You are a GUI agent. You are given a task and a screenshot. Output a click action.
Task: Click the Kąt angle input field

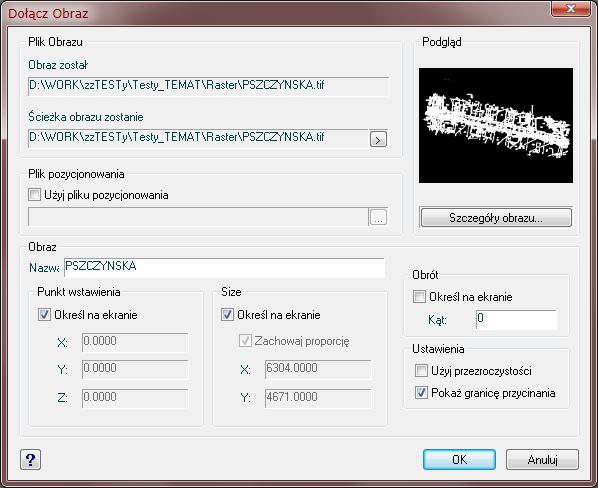(516, 319)
